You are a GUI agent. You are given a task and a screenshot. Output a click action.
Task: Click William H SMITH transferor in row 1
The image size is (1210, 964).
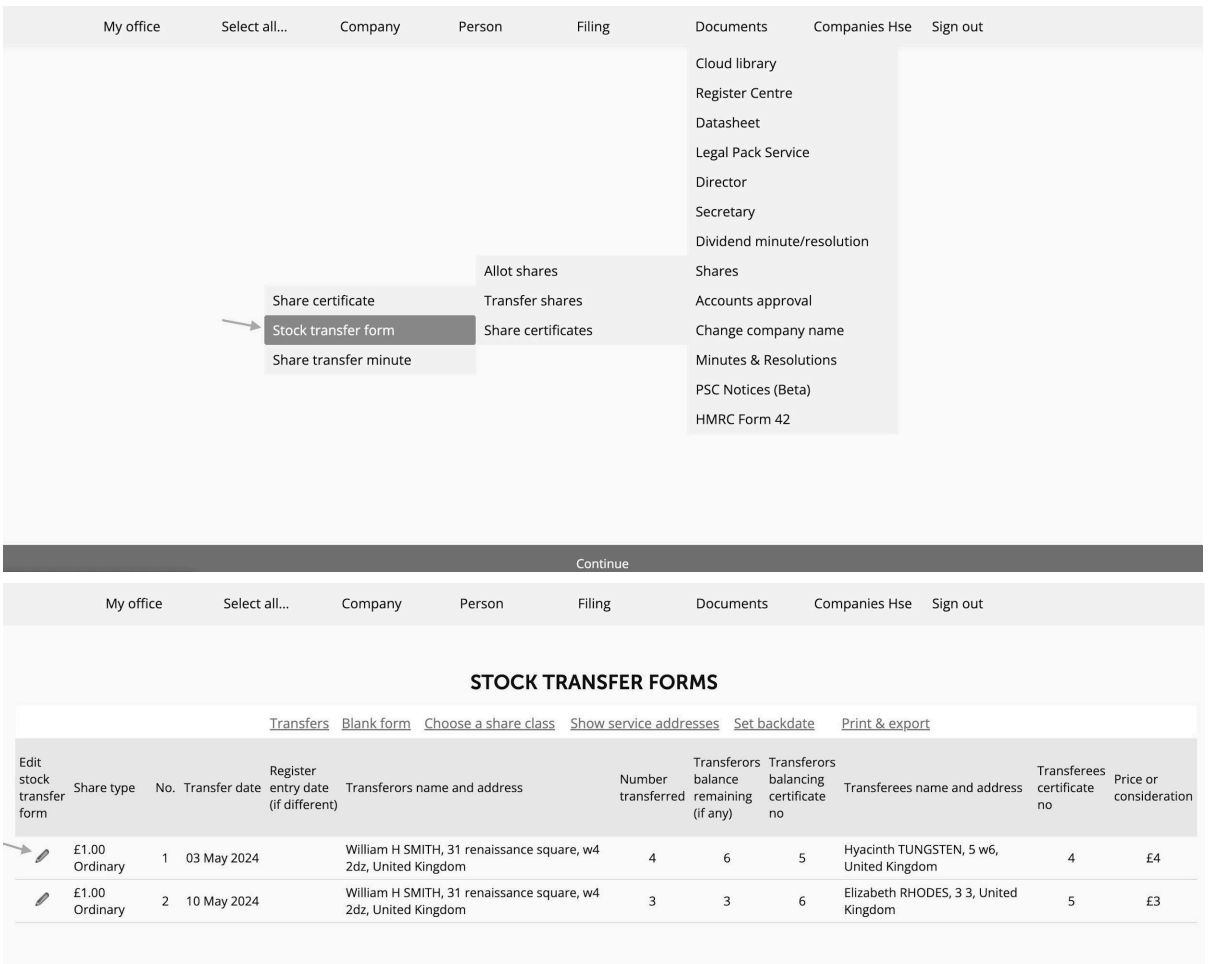coord(473,857)
